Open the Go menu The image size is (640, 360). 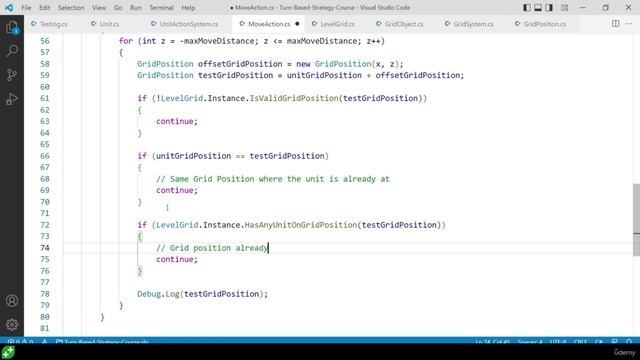pos(118,8)
